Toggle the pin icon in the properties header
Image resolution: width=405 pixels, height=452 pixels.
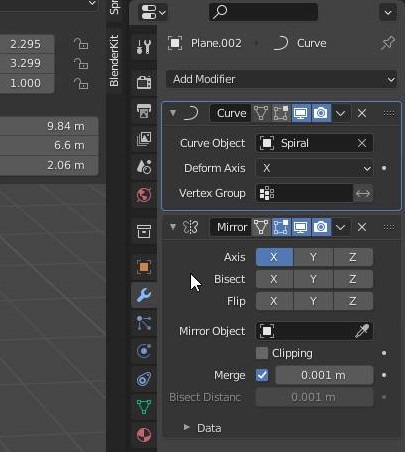tap(388, 43)
